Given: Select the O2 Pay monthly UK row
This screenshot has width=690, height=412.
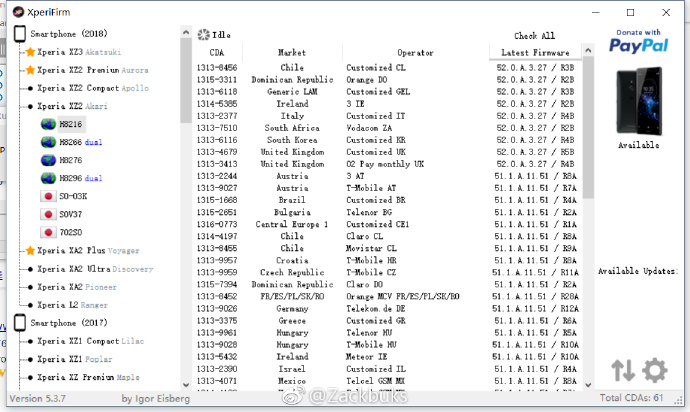Looking at the screenshot, I should (387, 164).
